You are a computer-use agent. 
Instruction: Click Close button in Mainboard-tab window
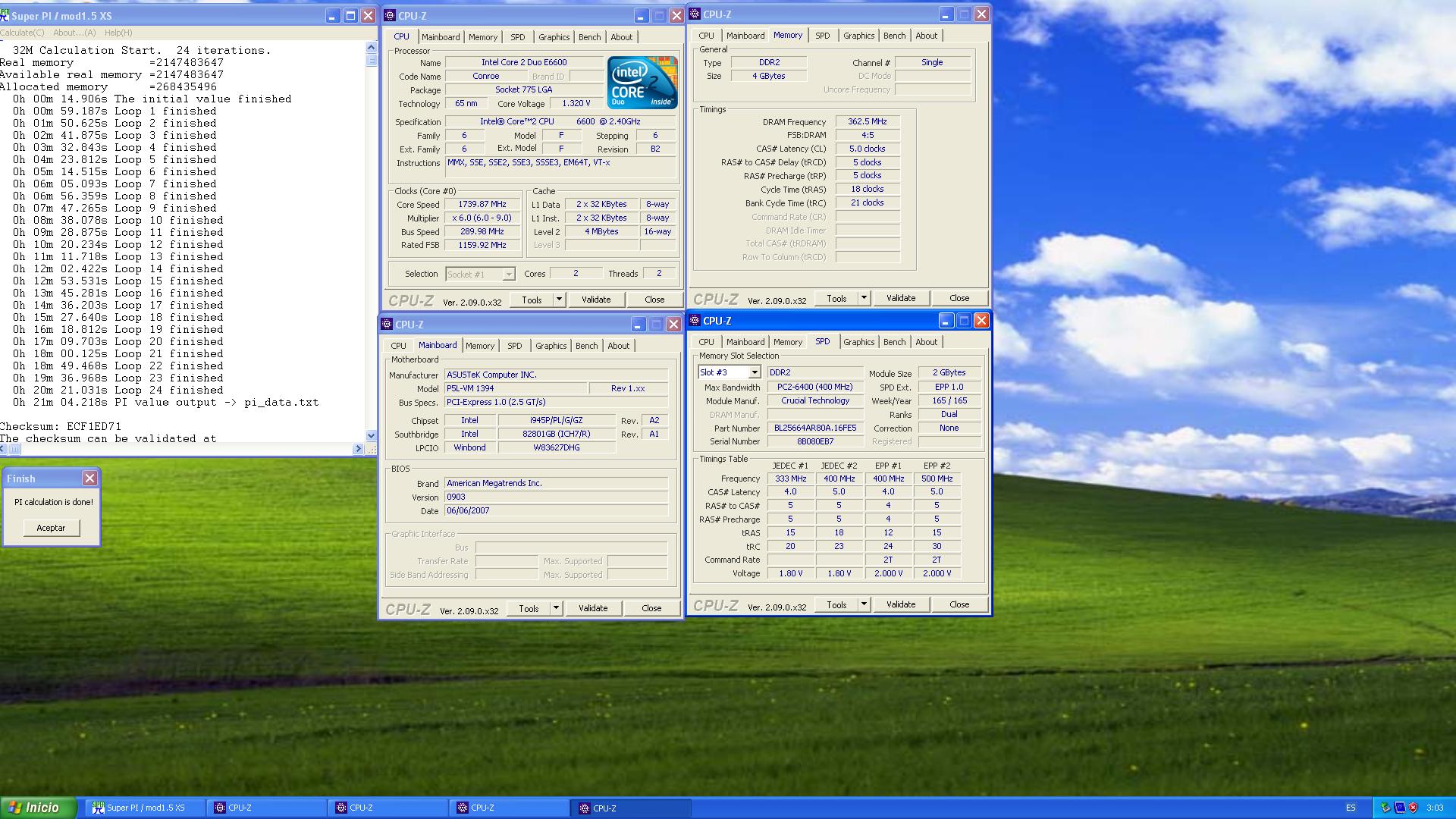pos(651,608)
